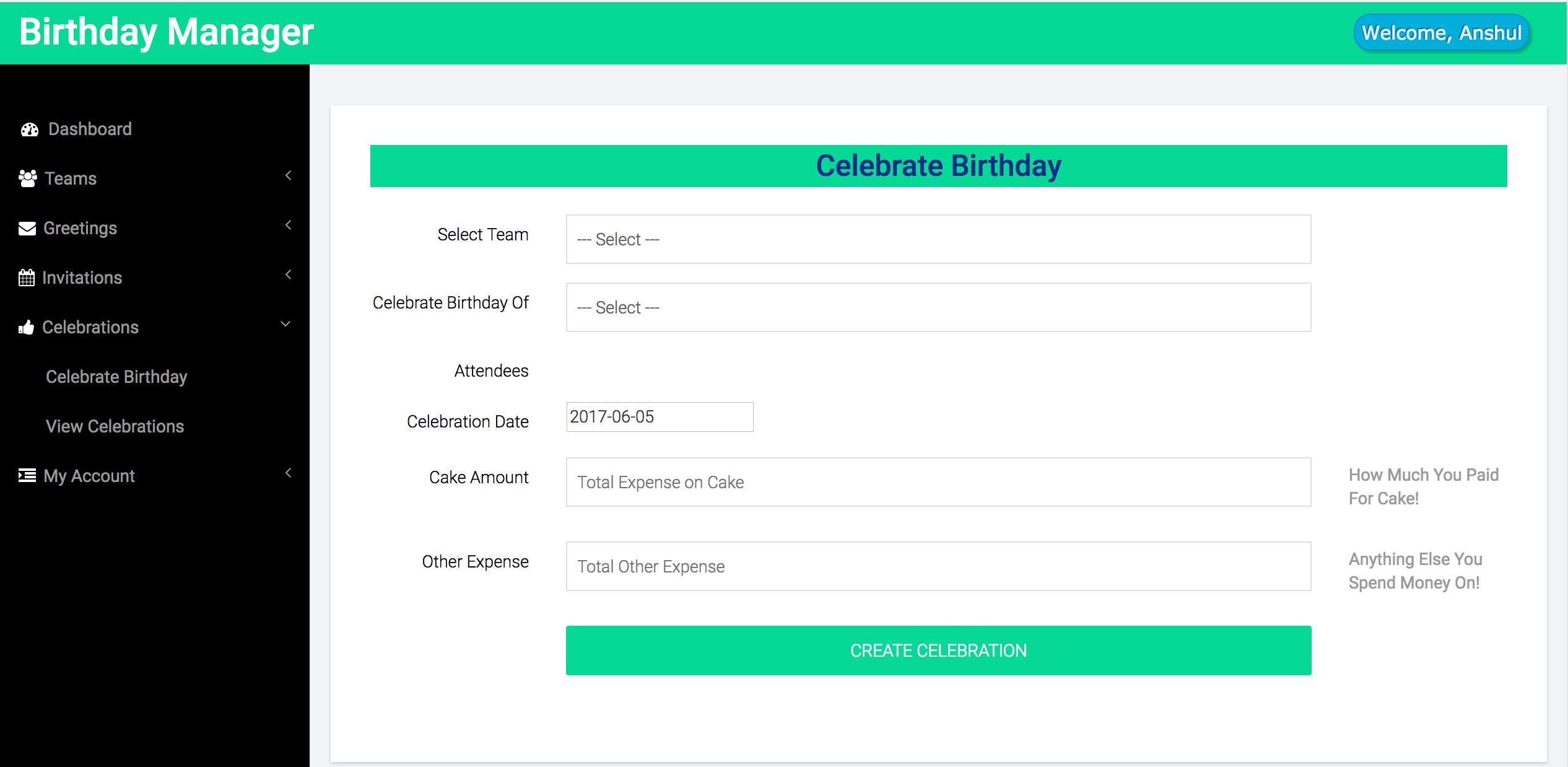Viewport: 1568px width, 767px height.
Task: Open View Celebrations from the sidebar
Action: [x=115, y=426]
